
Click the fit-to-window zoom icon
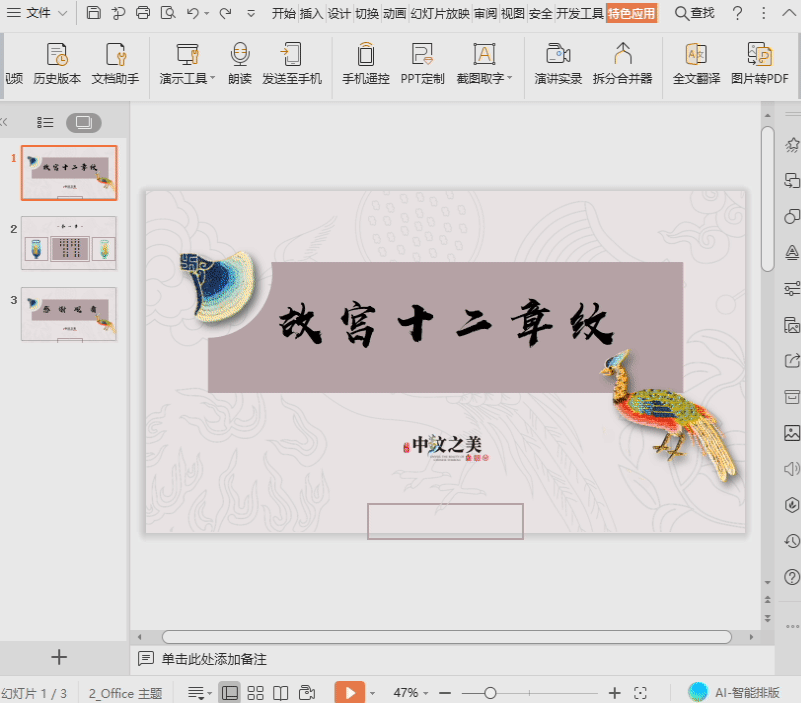(640, 693)
